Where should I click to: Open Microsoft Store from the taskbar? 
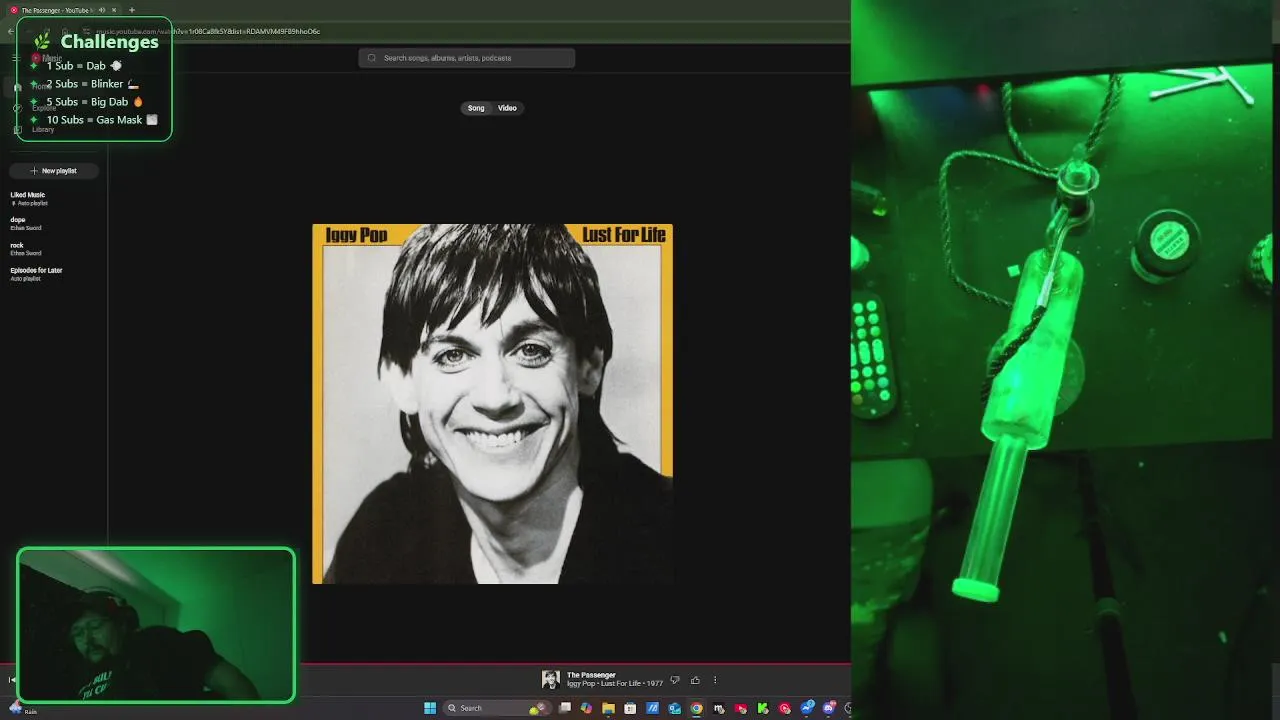630,708
